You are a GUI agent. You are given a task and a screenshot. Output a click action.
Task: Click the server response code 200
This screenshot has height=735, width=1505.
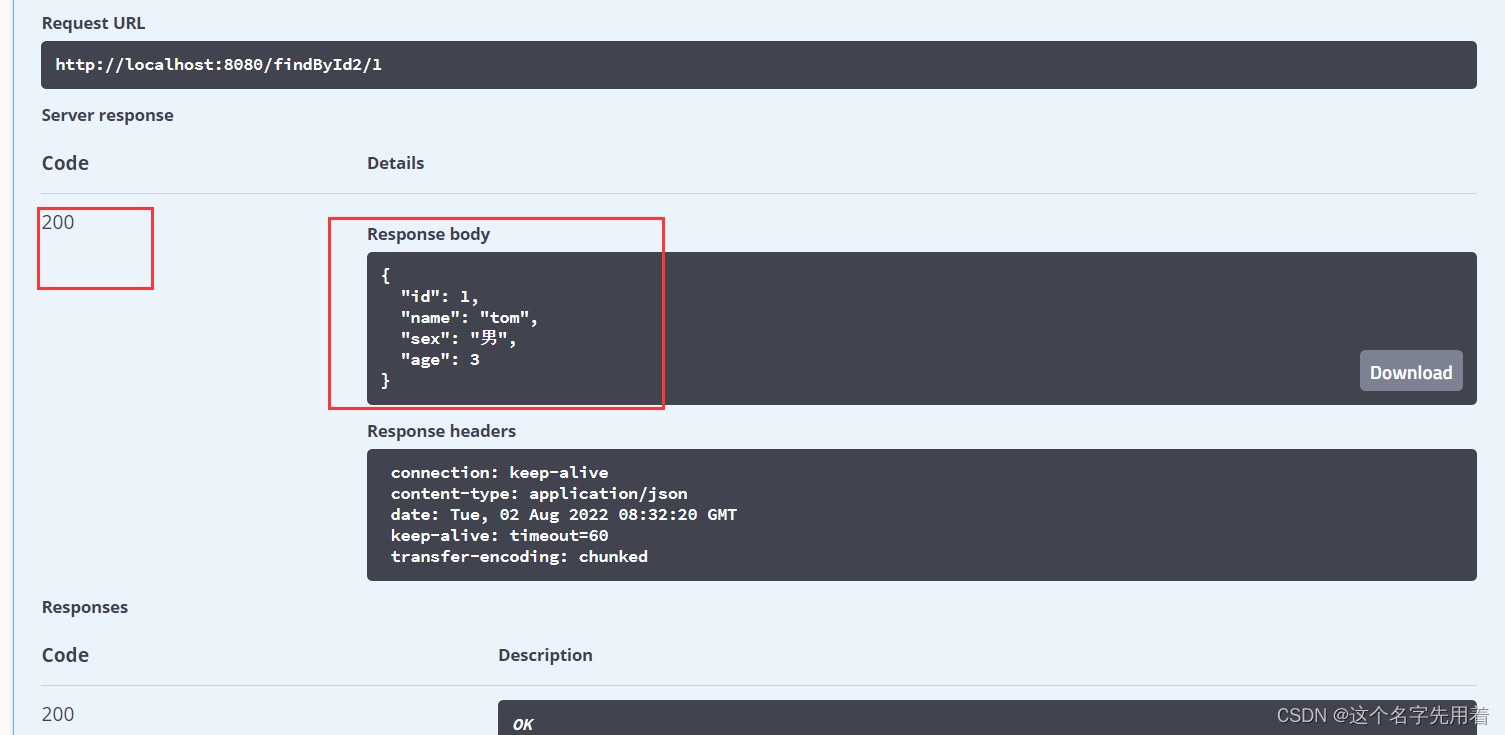click(58, 222)
